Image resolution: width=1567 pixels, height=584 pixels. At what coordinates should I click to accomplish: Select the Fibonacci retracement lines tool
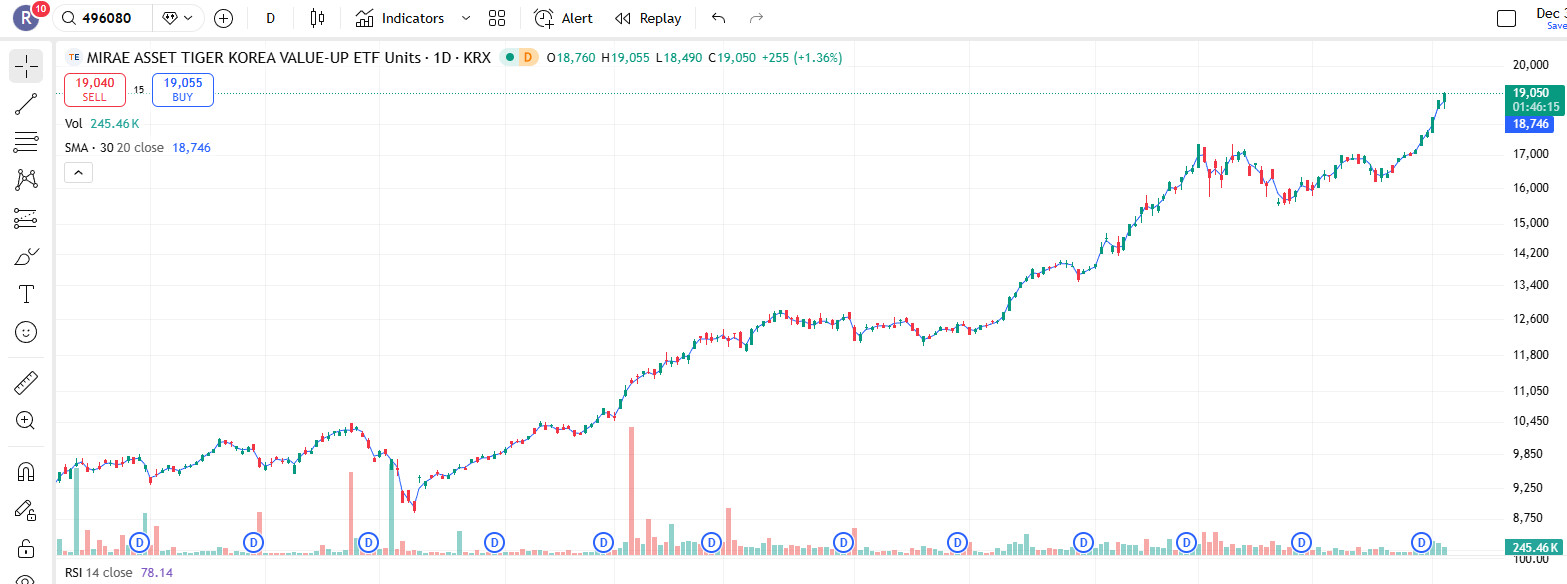(26, 142)
